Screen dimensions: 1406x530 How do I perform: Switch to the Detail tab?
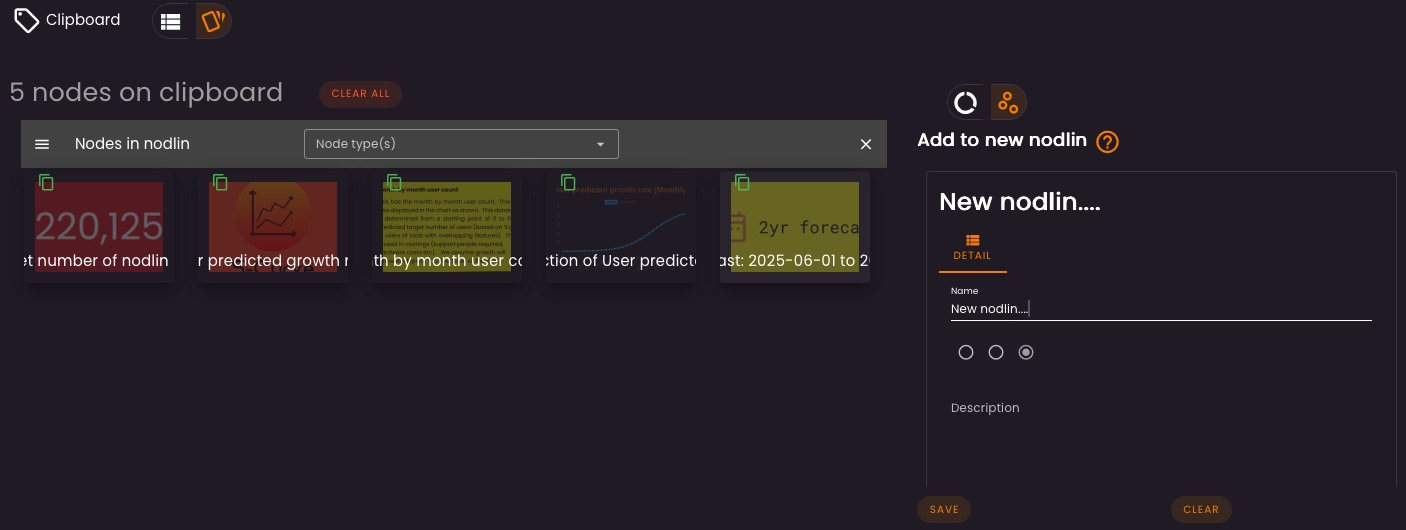coord(972,247)
